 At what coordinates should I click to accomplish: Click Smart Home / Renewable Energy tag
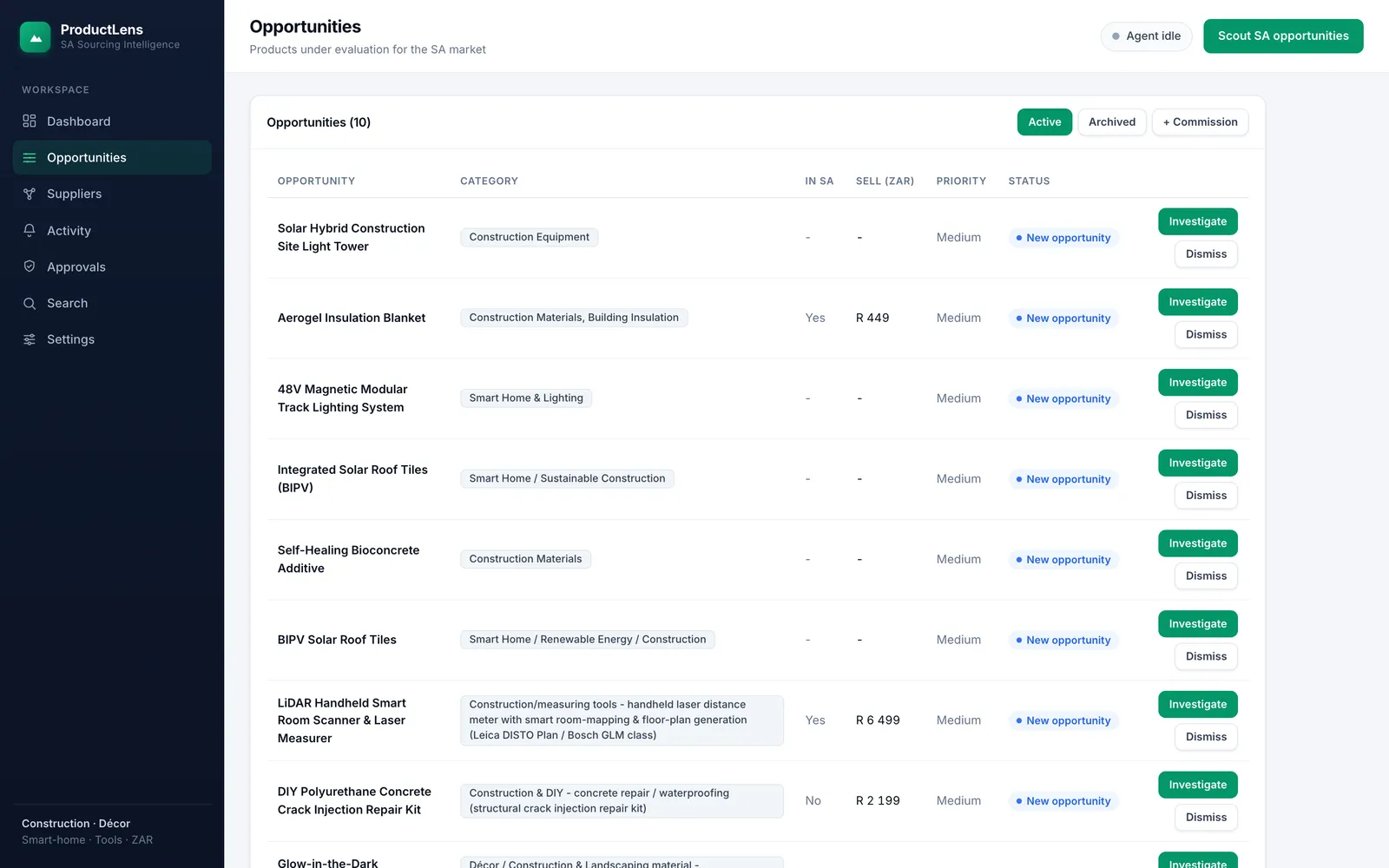[588, 640]
